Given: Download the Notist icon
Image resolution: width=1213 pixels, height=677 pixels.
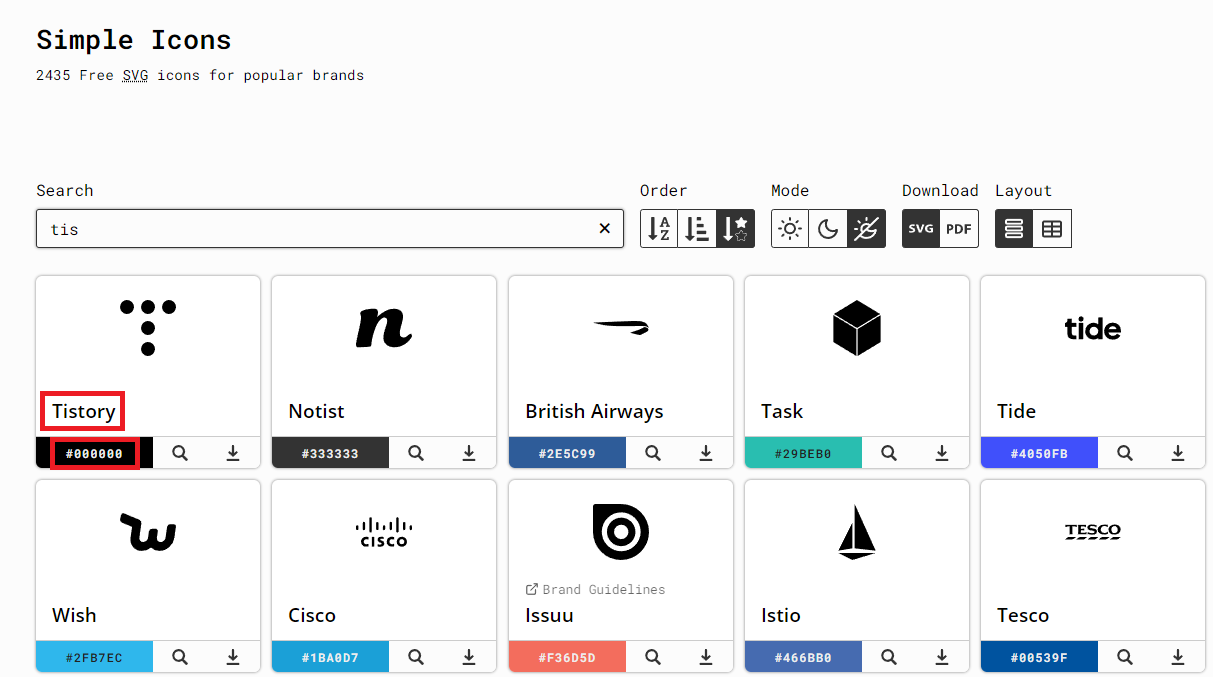Looking at the screenshot, I should point(469,453).
